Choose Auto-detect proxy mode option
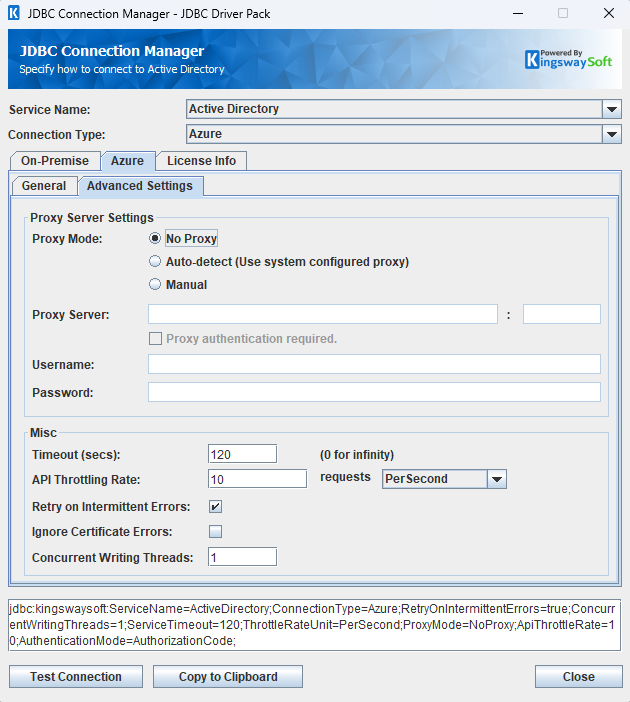 pyautogui.click(x=155, y=262)
